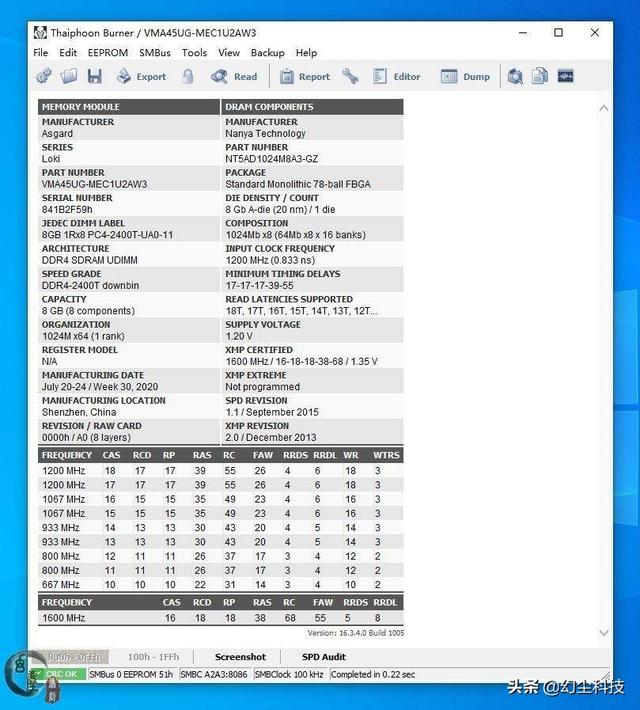Click the SPD Audit button
Image resolution: width=640 pixels, height=710 pixels.
pos(324,657)
